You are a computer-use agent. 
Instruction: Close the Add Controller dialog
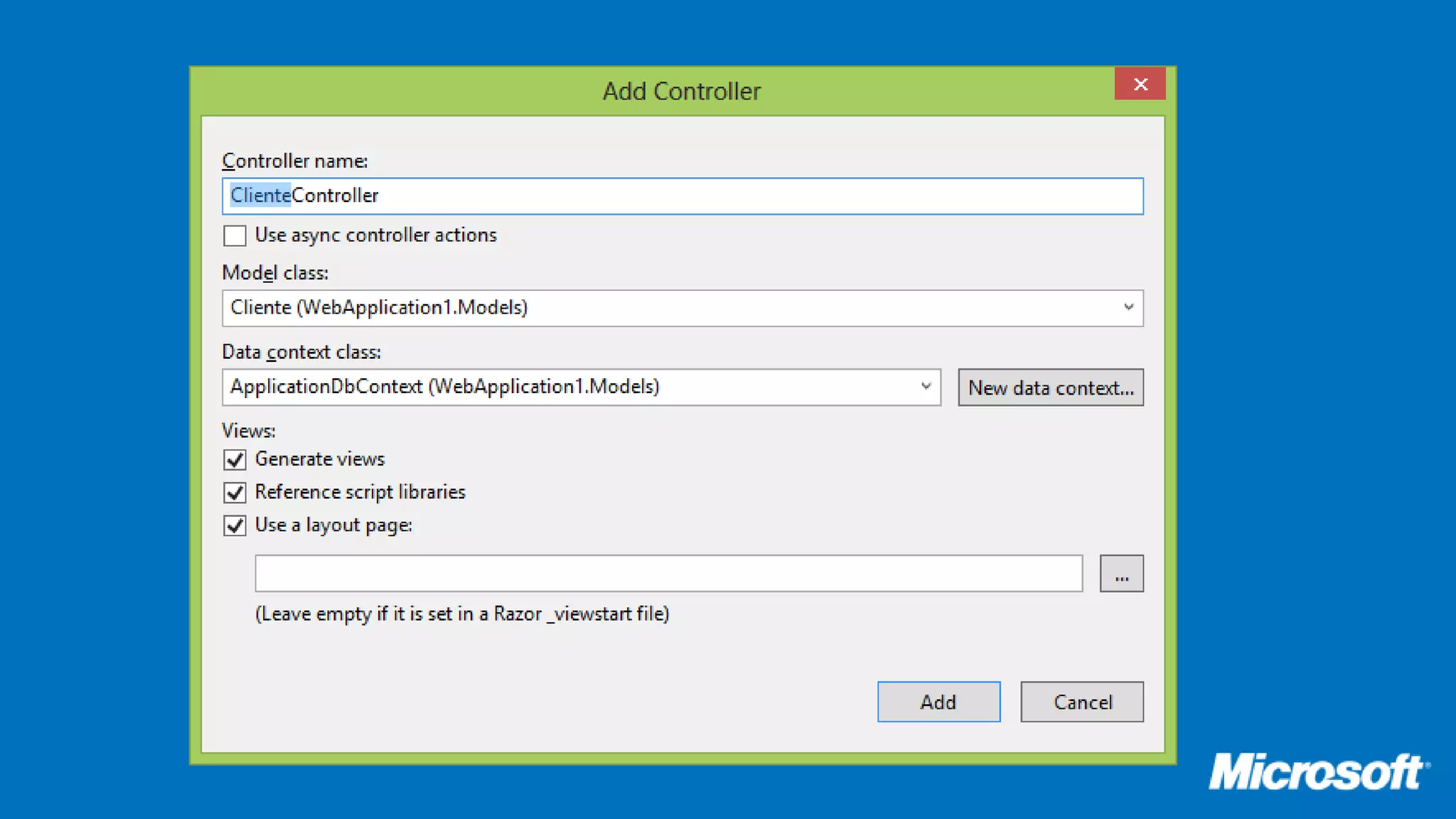tap(1140, 85)
